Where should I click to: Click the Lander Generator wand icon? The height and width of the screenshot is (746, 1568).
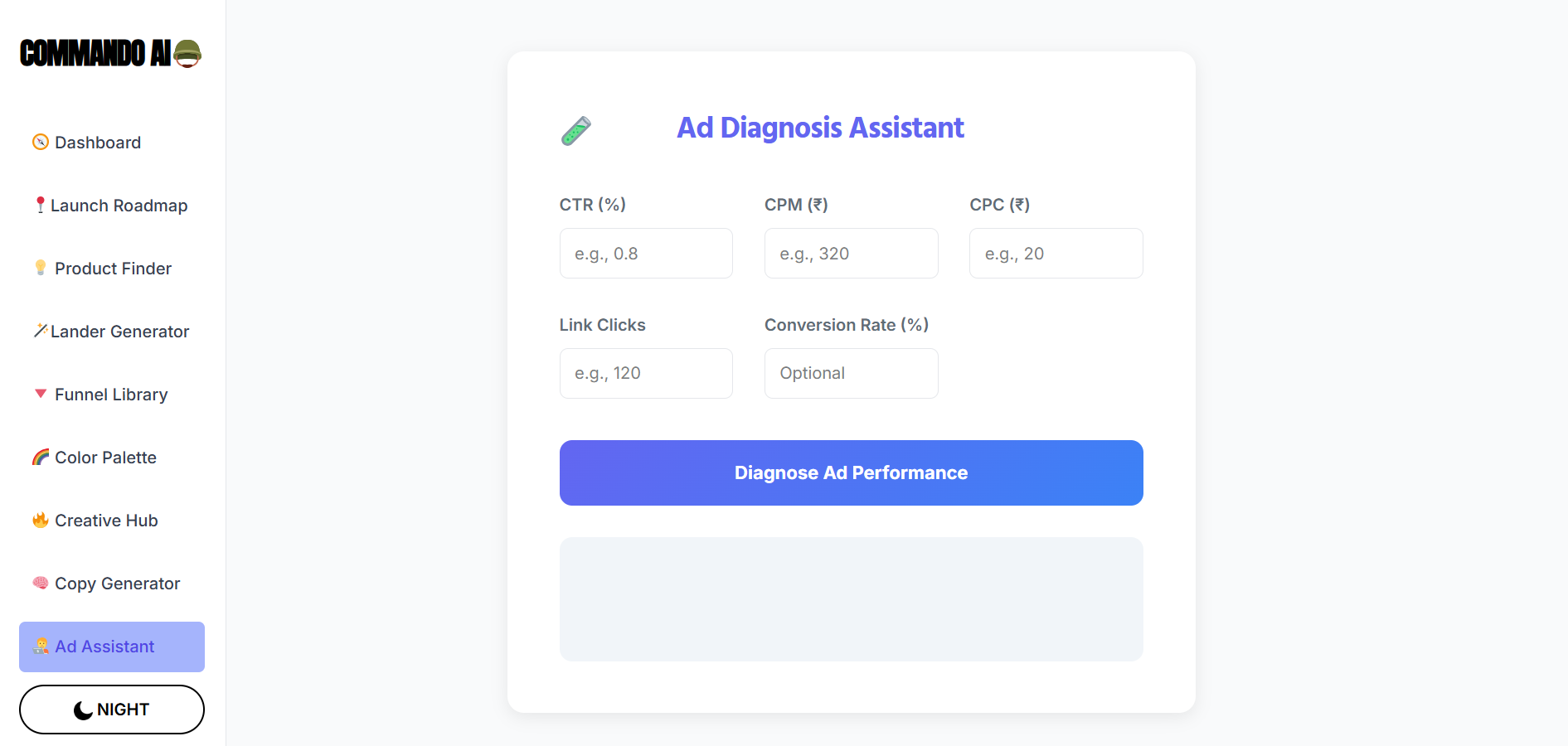40,331
